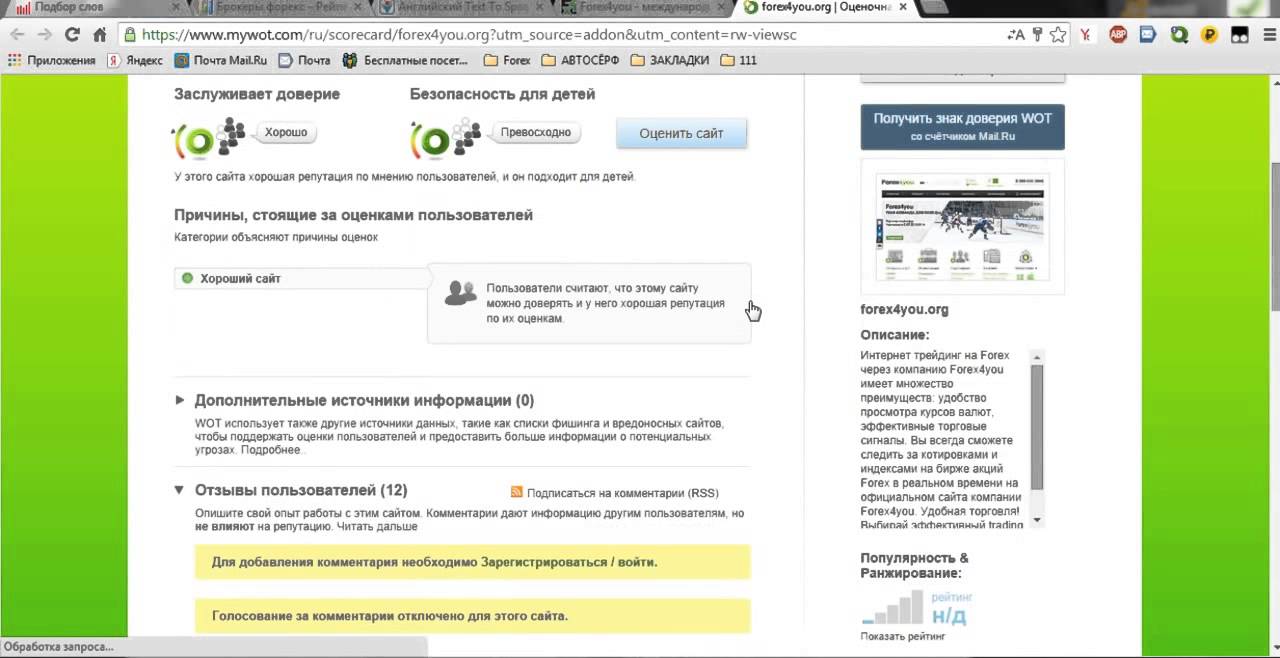This screenshot has height=658, width=1280.
Task: Open the 111 bookmarks folder
Action: [738, 60]
